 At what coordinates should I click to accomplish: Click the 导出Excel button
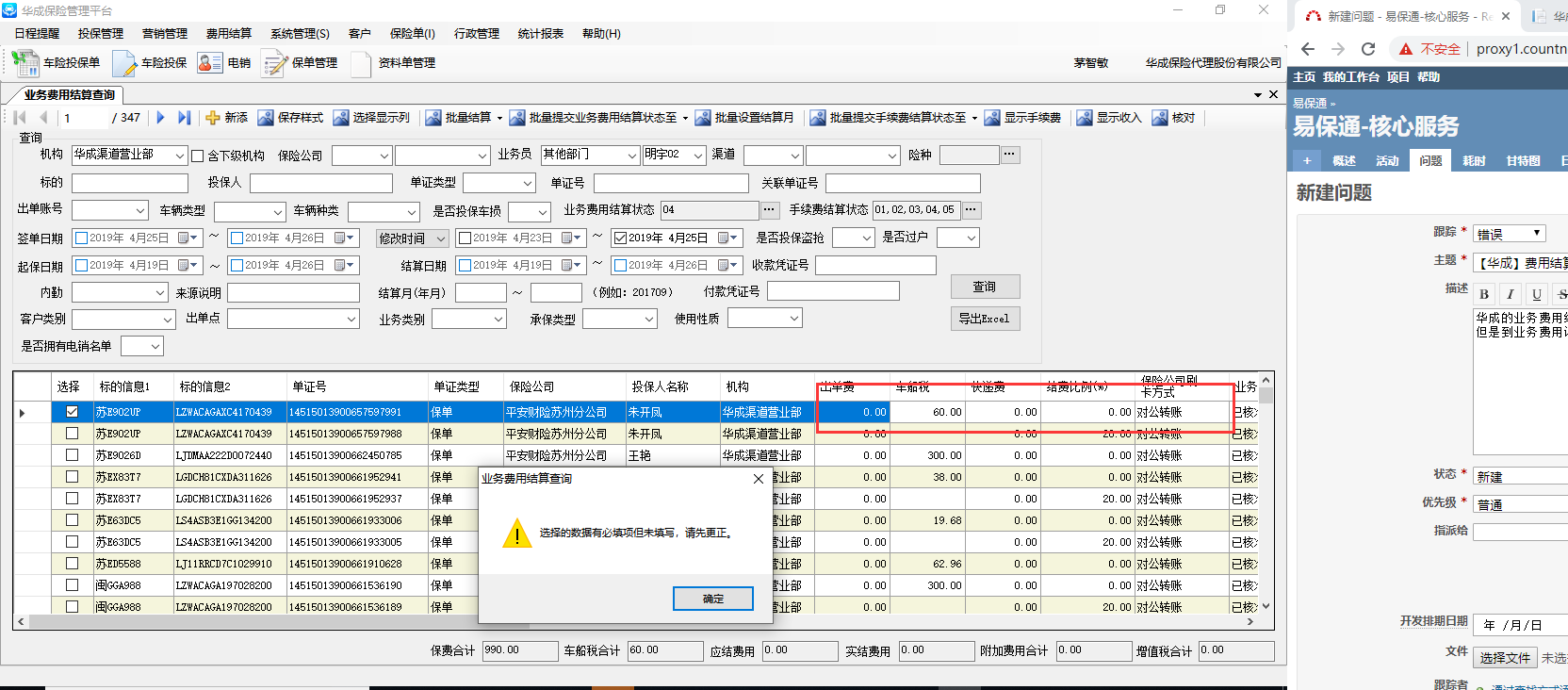tap(985, 319)
